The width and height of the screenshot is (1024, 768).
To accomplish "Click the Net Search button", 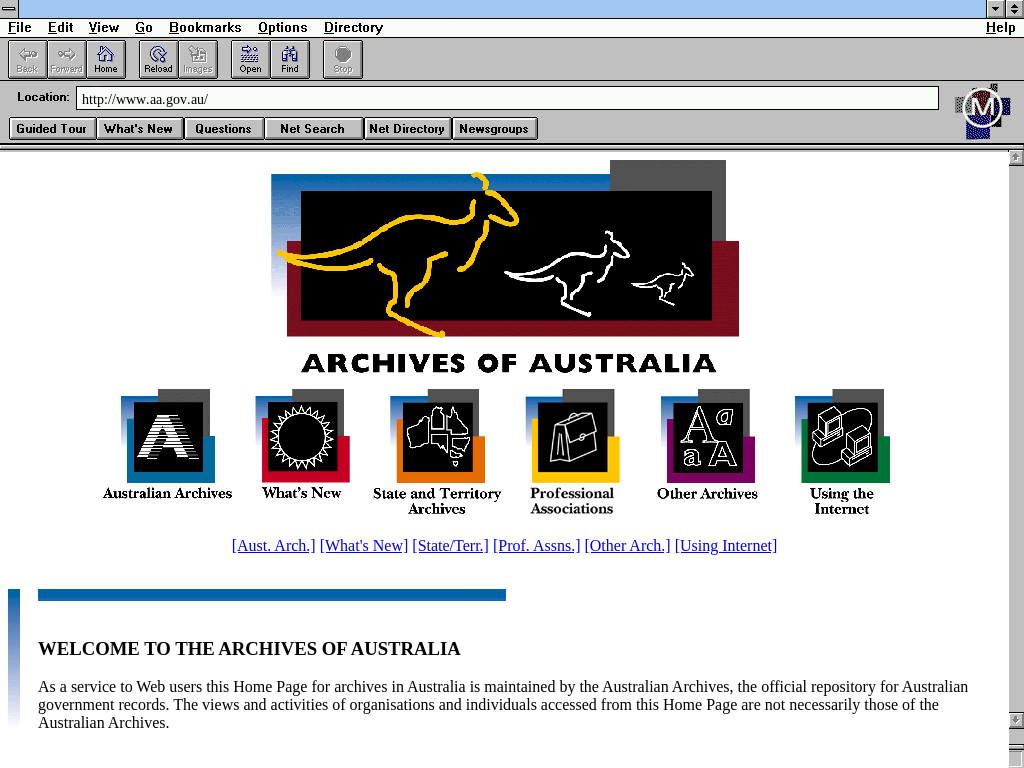I will pyautogui.click(x=312, y=129).
